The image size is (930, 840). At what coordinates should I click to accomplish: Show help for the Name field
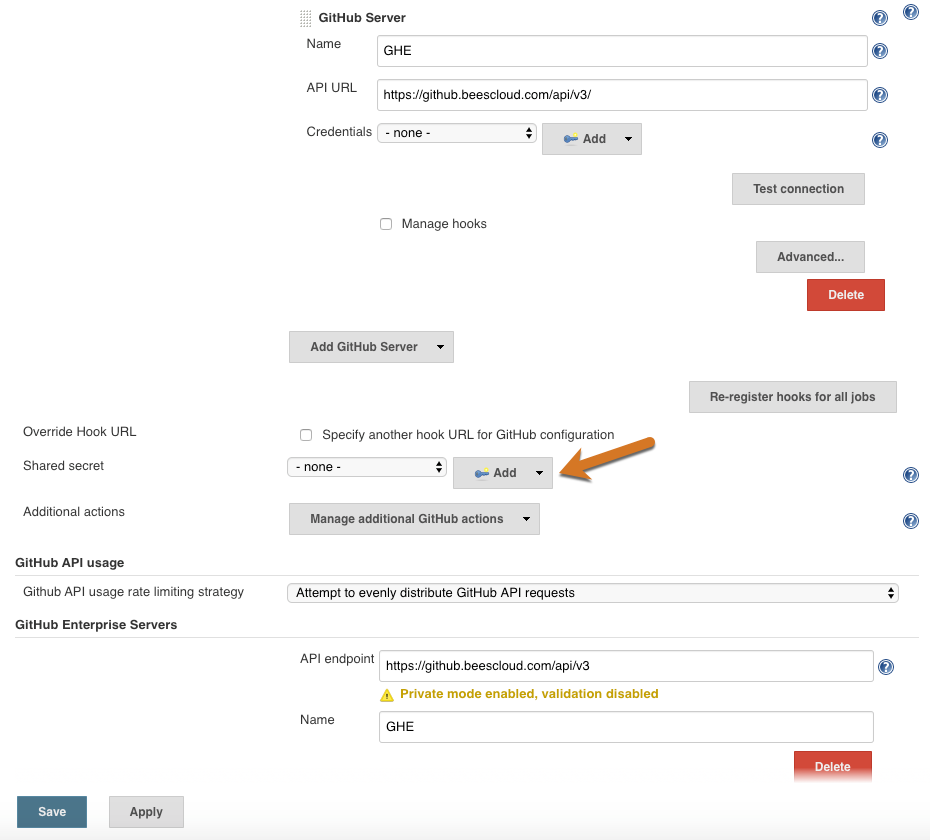[x=880, y=51]
